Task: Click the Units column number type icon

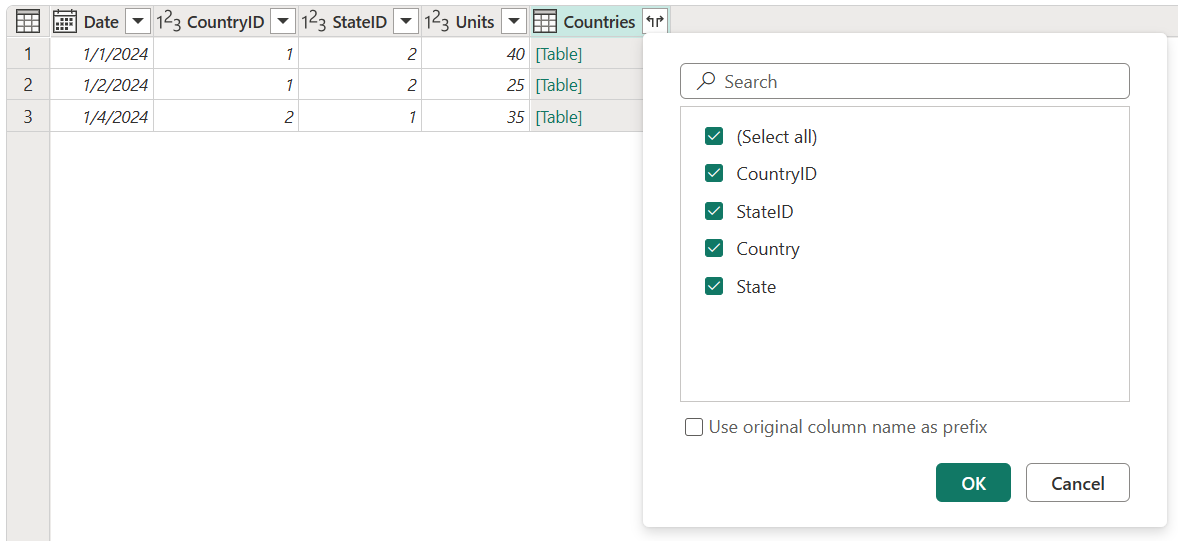Action: coord(436,22)
